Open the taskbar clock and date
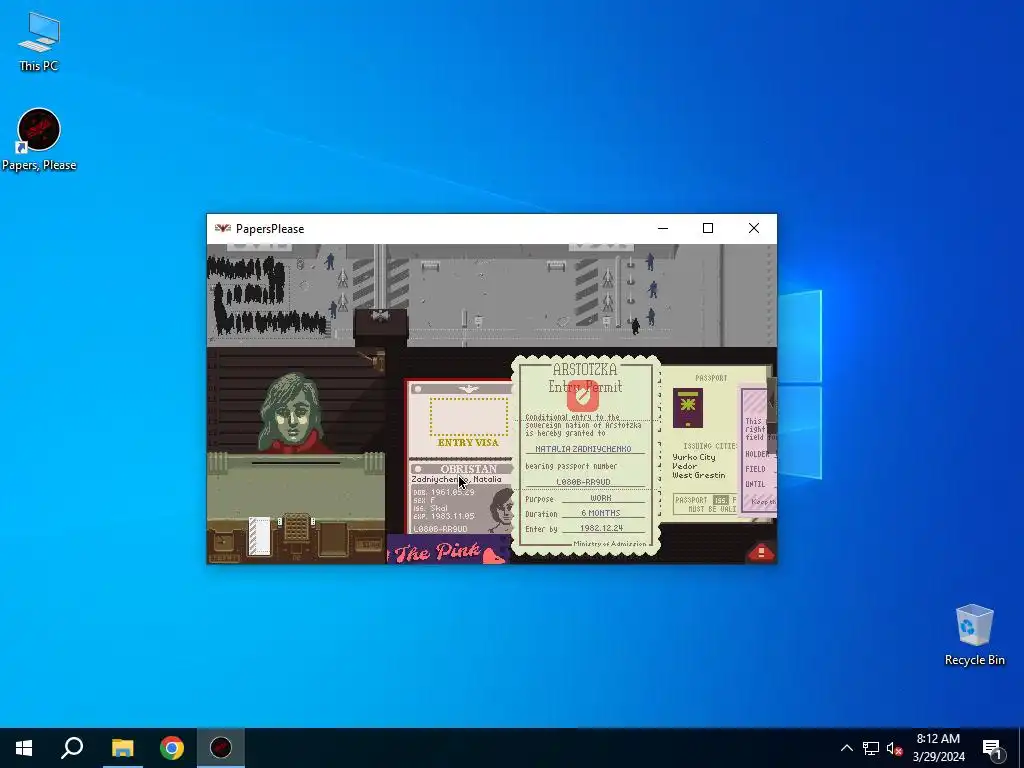The height and width of the screenshot is (768, 1024). point(938,748)
